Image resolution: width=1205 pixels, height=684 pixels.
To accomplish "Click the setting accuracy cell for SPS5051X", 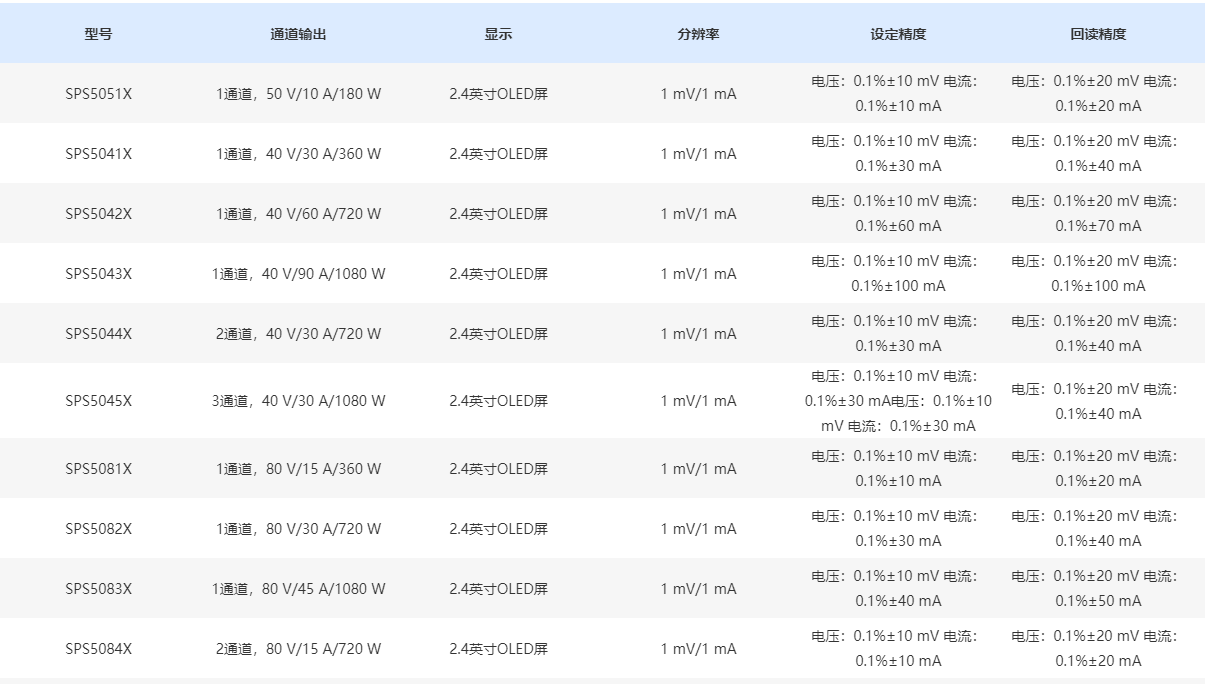I will (898, 94).
